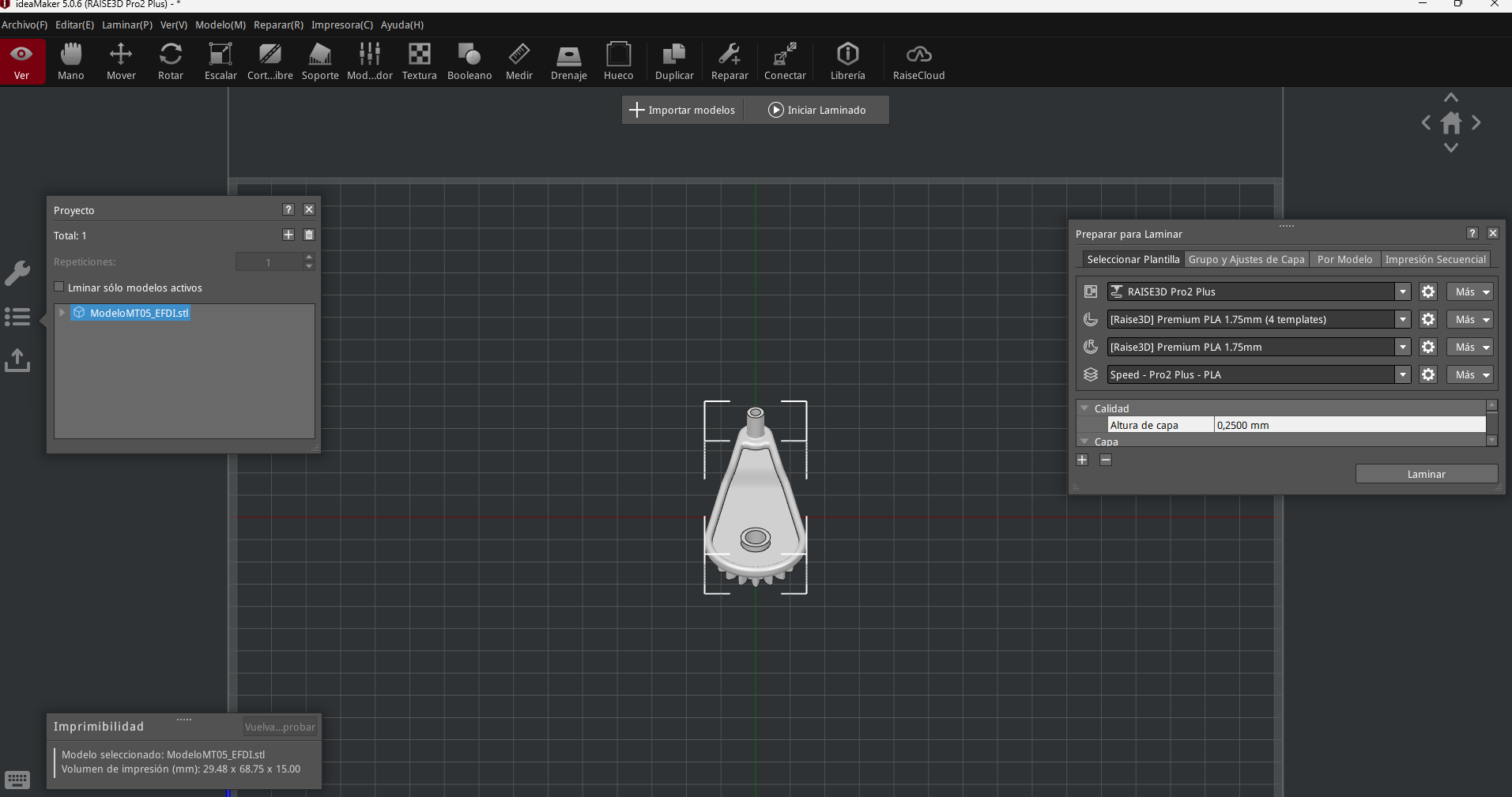
Task: Switch to the Por Modelo tab
Action: pos(1344,260)
